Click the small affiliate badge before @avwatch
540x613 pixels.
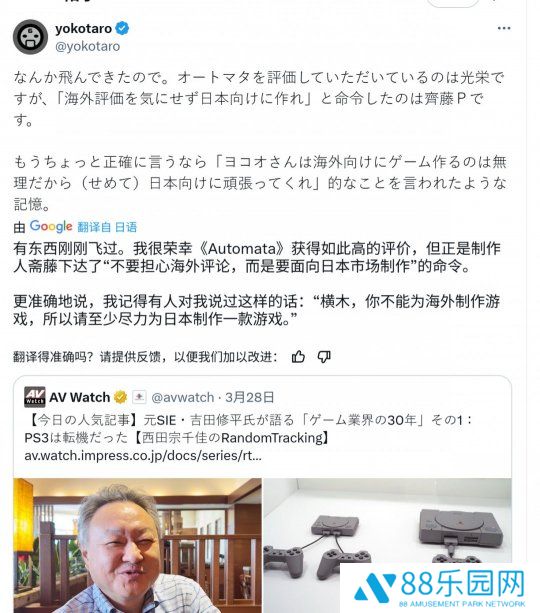point(139,397)
